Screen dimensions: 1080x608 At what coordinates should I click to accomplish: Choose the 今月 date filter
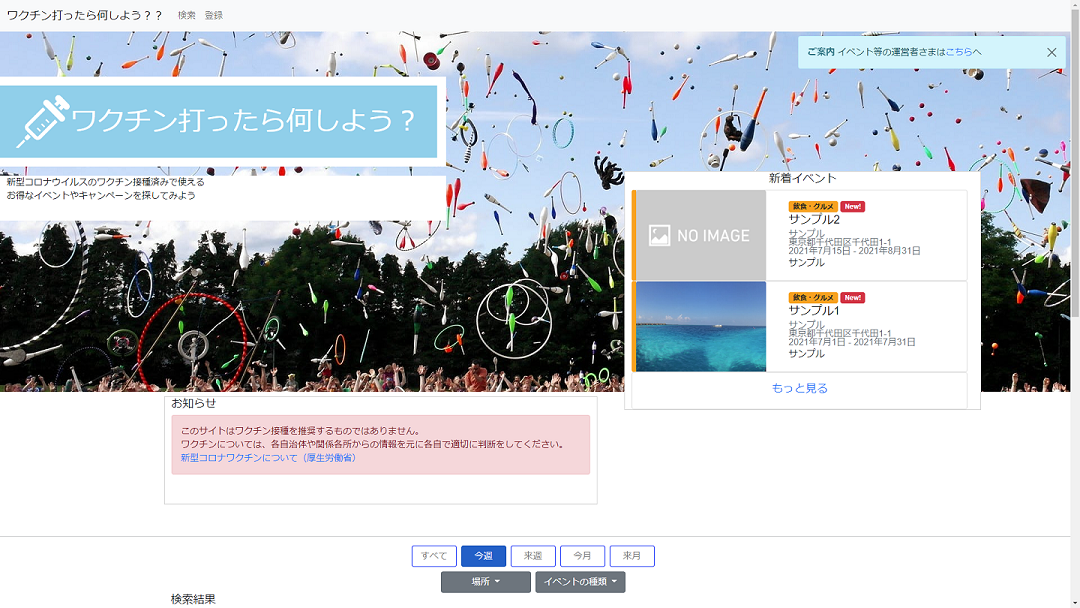[x=582, y=556]
